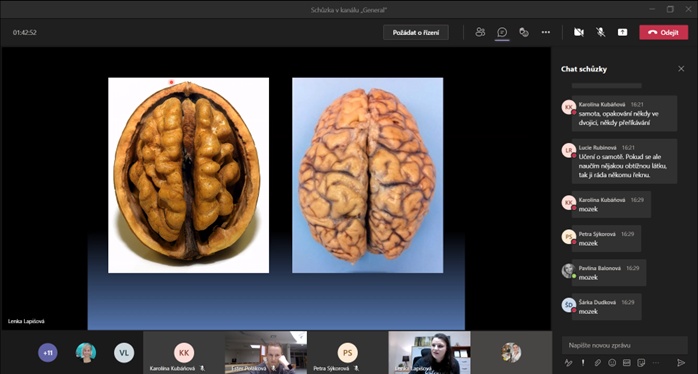Click the Chat schůzky panel title
Screen dimensions: 698x374
click(x=584, y=69)
